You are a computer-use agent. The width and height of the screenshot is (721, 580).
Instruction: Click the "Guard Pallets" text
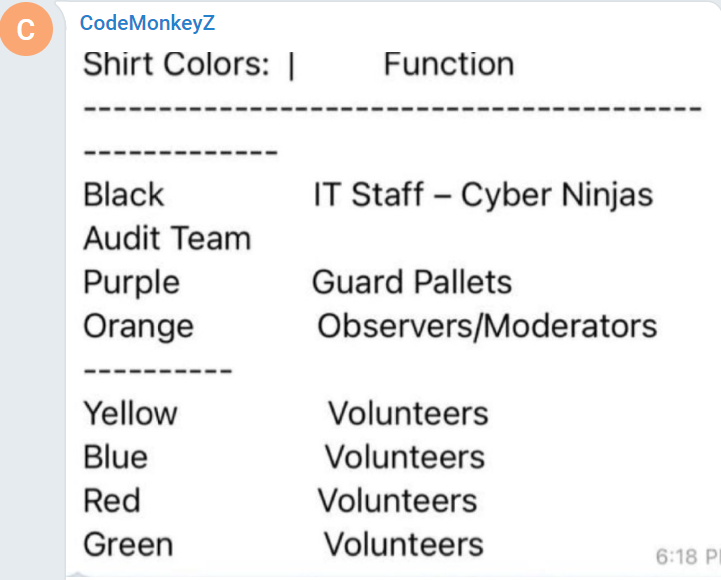(412, 282)
